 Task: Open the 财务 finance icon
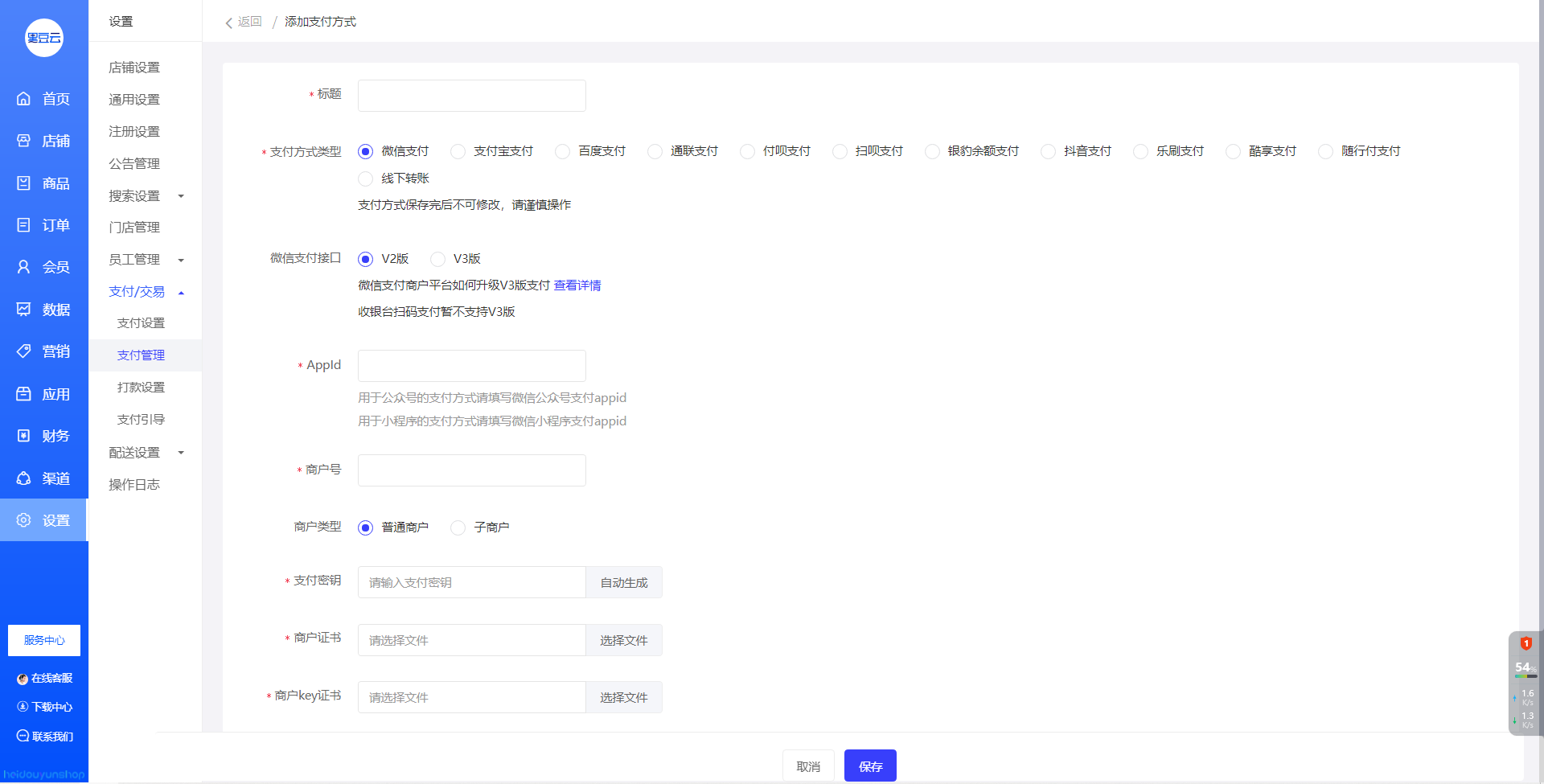pyautogui.click(x=23, y=436)
